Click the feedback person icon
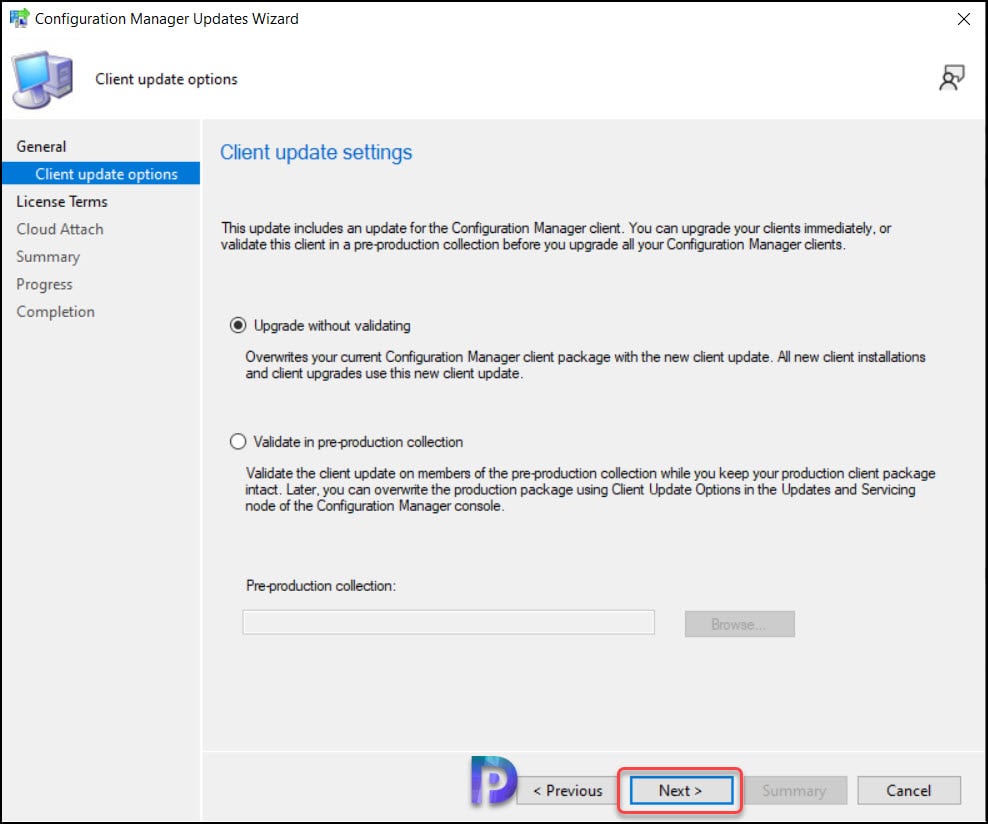Screen dimensions: 988x824 [951, 78]
